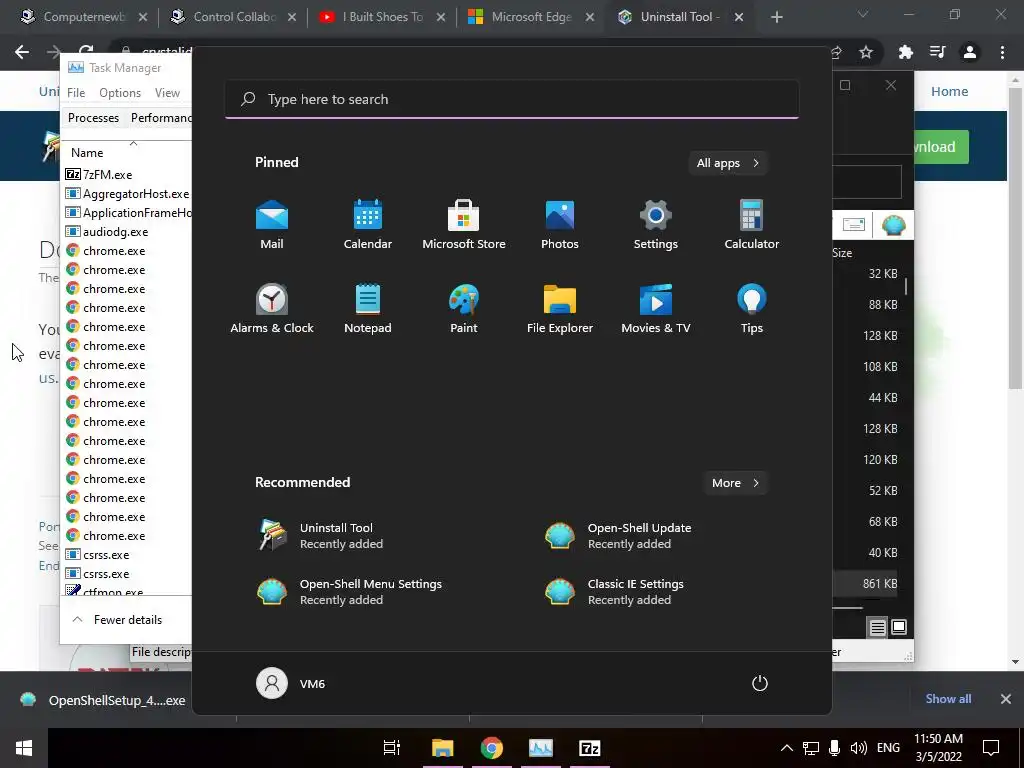Viewport: 1024px width, 768px height.
Task: Open the Paint app
Action: coord(464,310)
